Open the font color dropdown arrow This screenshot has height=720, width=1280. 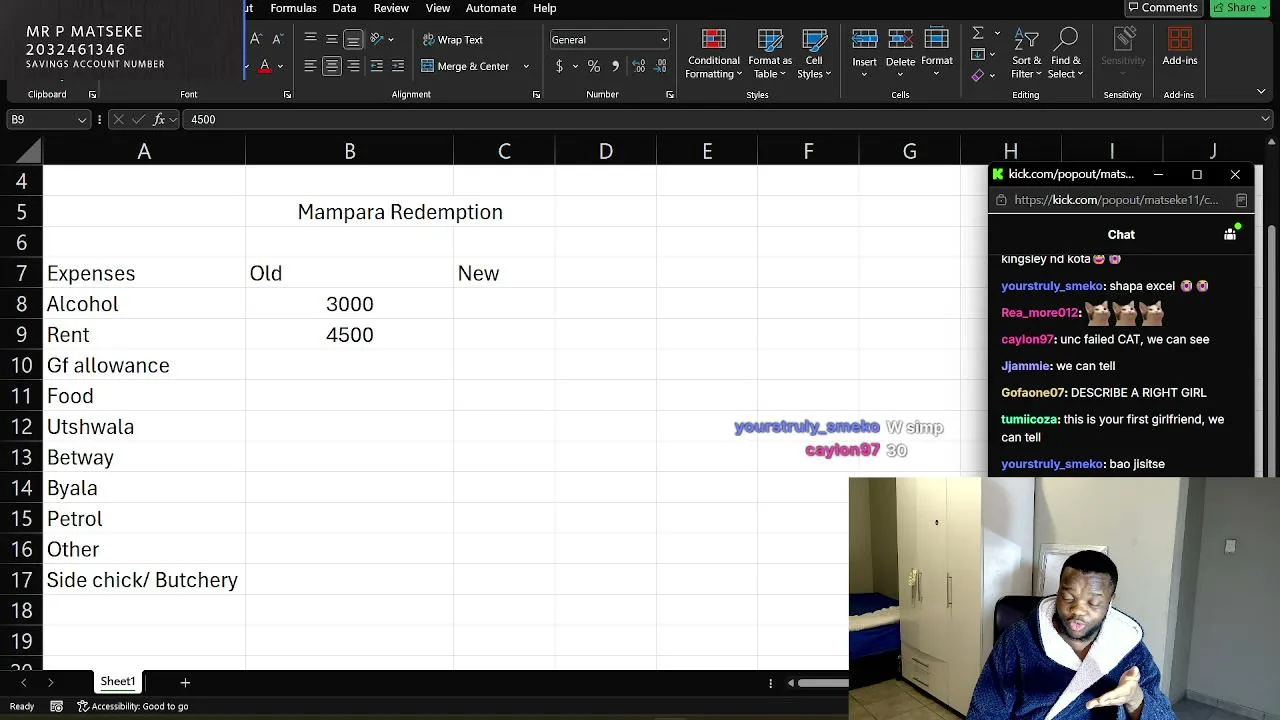(280, 66)
